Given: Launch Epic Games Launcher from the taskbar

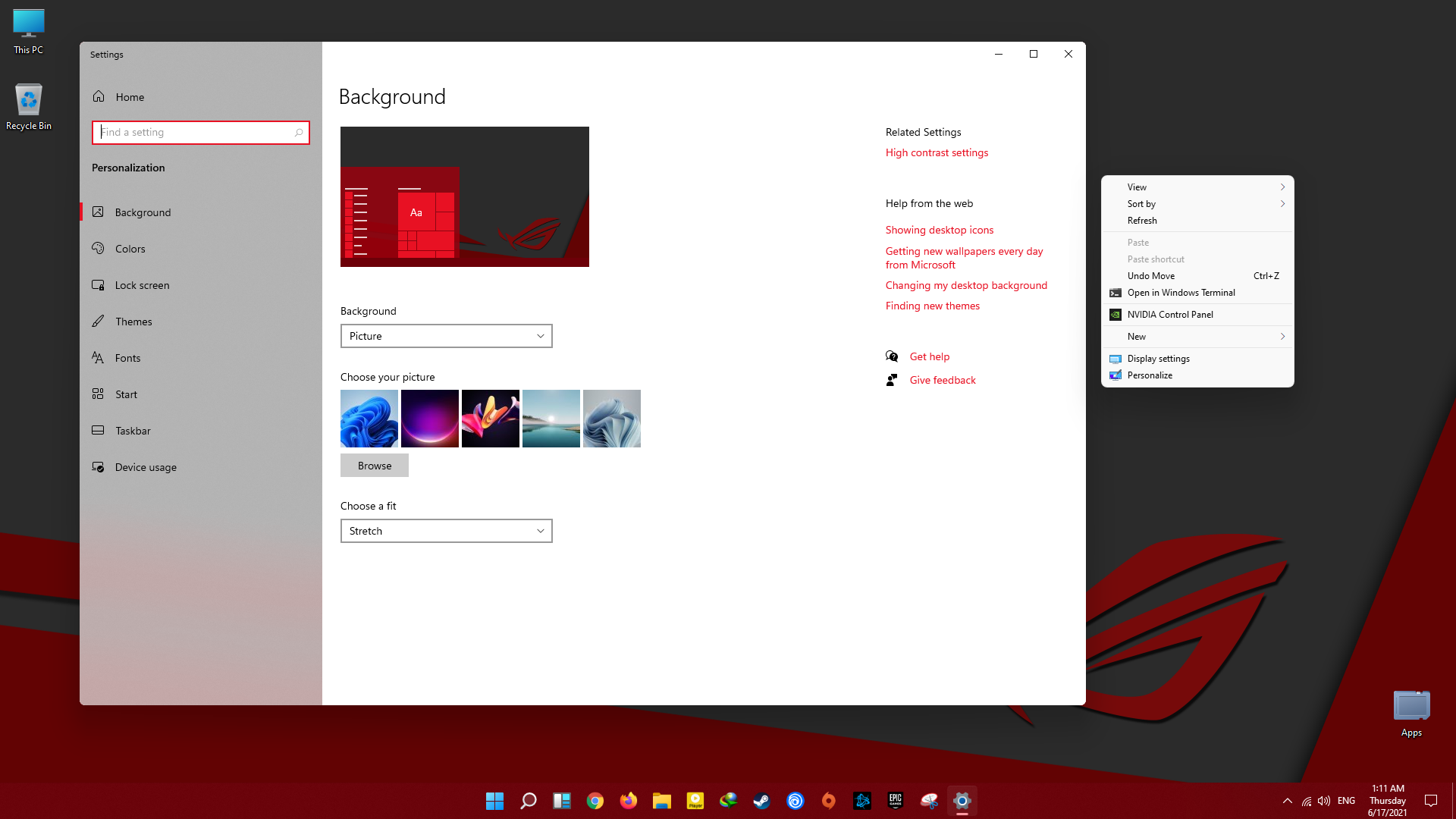Looking at the screenshot, I should pyautogui.click(x=896, y=801).
